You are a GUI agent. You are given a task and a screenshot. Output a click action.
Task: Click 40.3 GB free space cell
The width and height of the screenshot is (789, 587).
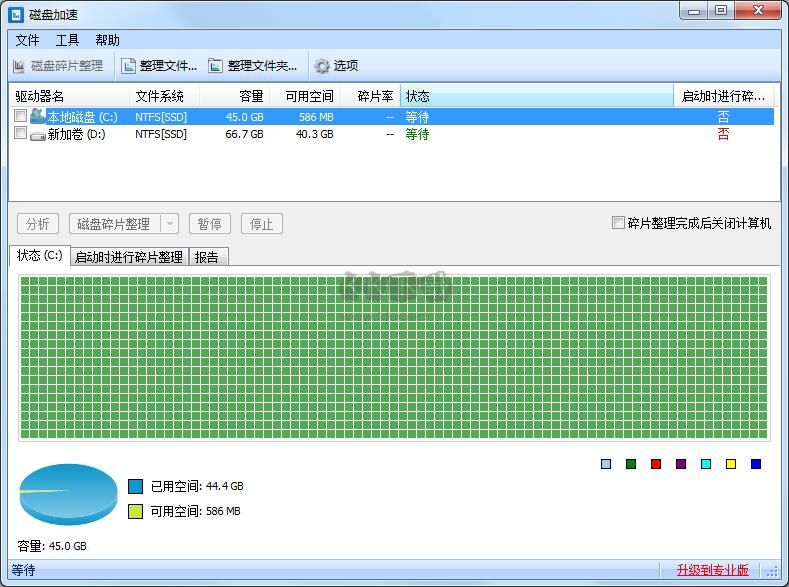[314, 134]
